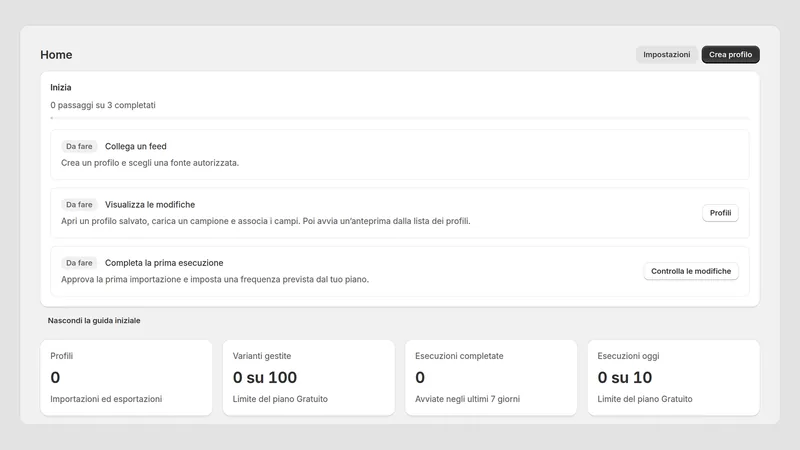Click the Crea profilo button

(x=730, y=55)
